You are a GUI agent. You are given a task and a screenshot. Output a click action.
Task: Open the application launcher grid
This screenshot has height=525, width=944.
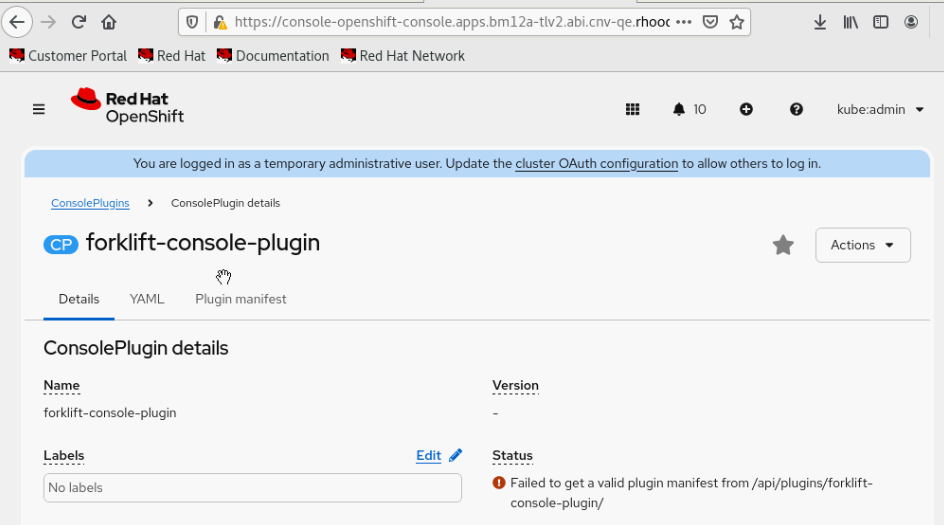click(632, 109)
